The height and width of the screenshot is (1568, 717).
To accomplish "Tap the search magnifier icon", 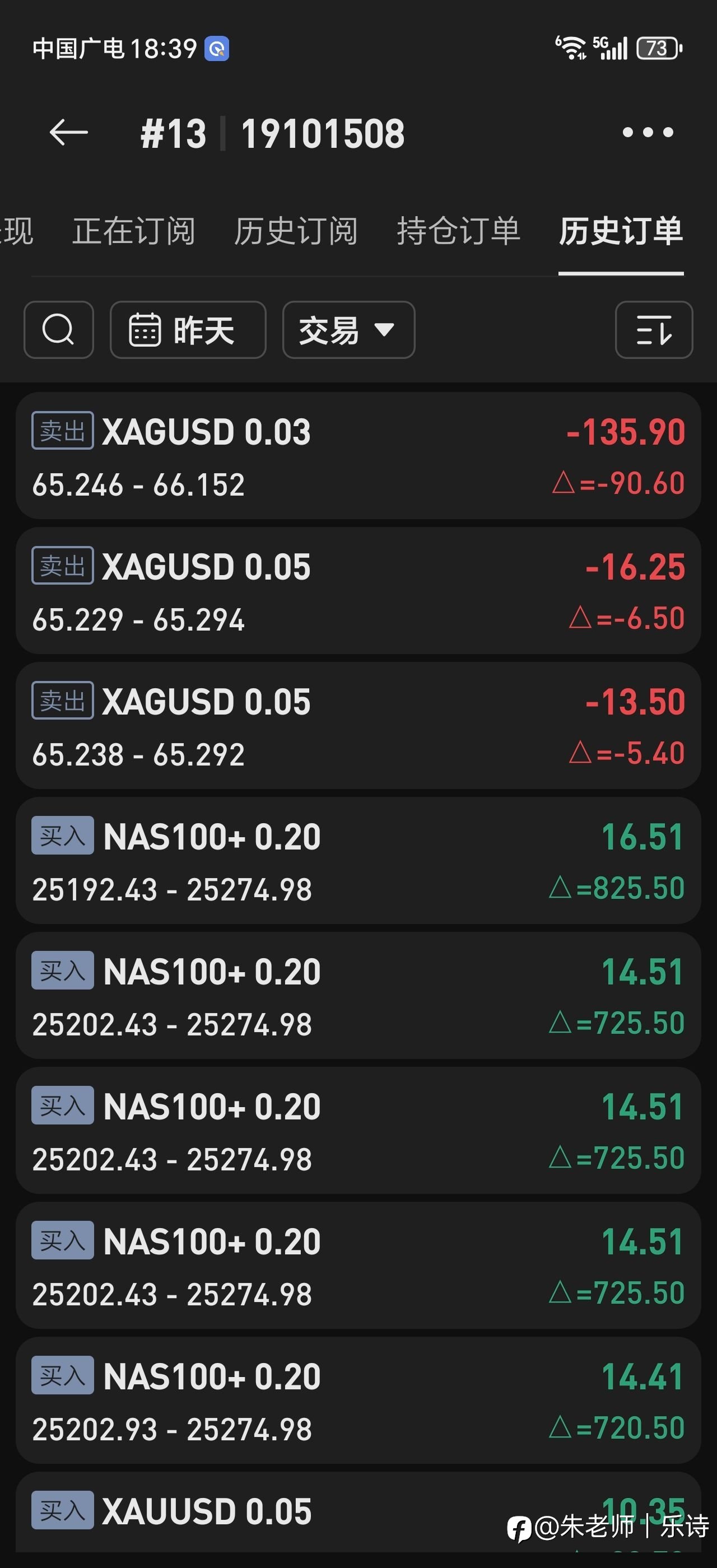I will 58,330.
